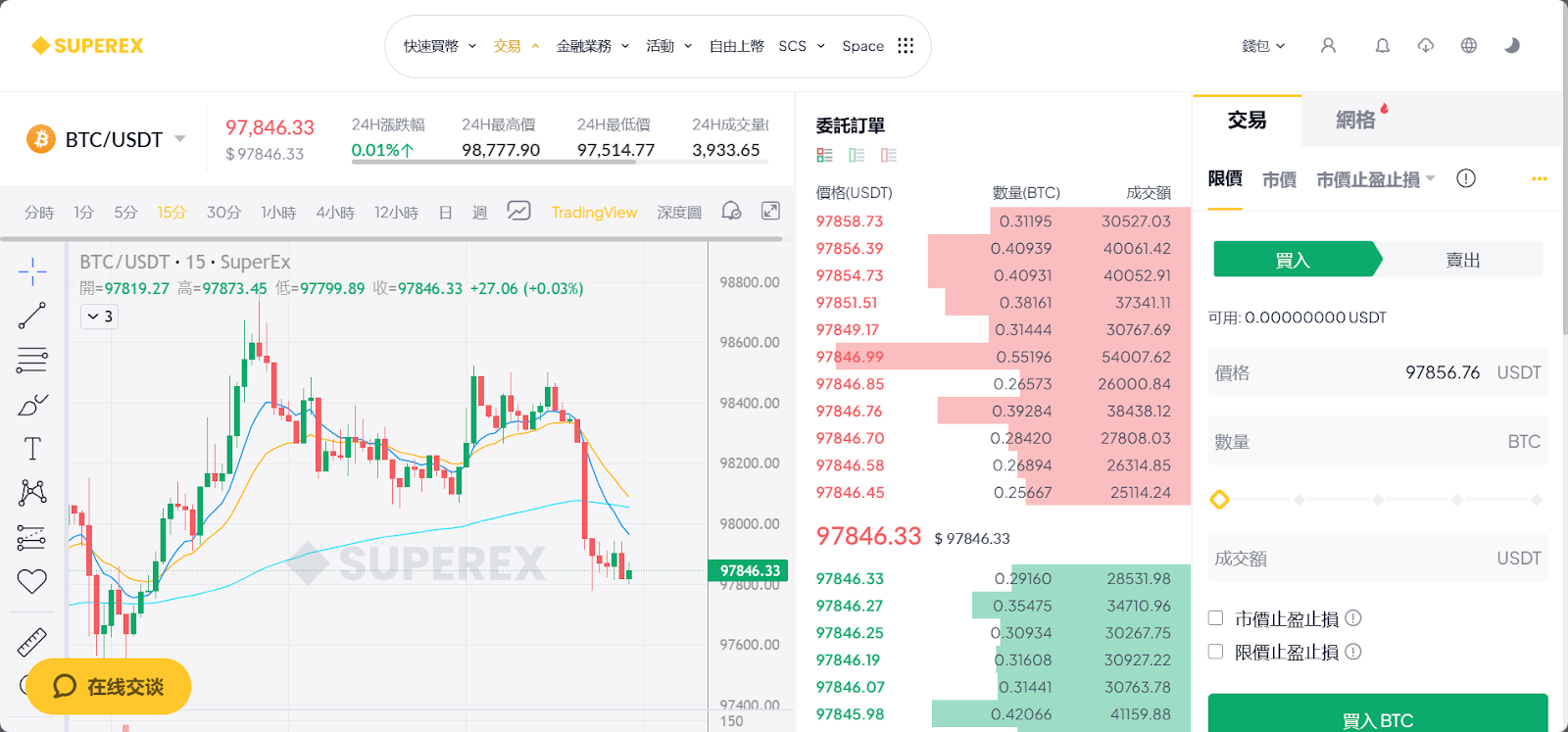Screen dimensions: 1568x732
Task: Select the 限價 order tab
Action: 1225,178
